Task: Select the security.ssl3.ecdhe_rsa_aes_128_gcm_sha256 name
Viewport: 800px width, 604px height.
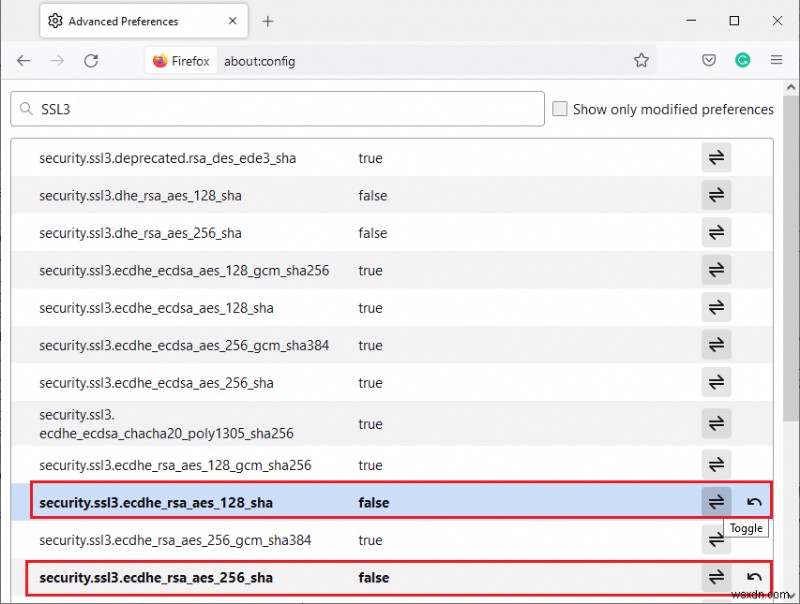Action: tap(175, 465)
